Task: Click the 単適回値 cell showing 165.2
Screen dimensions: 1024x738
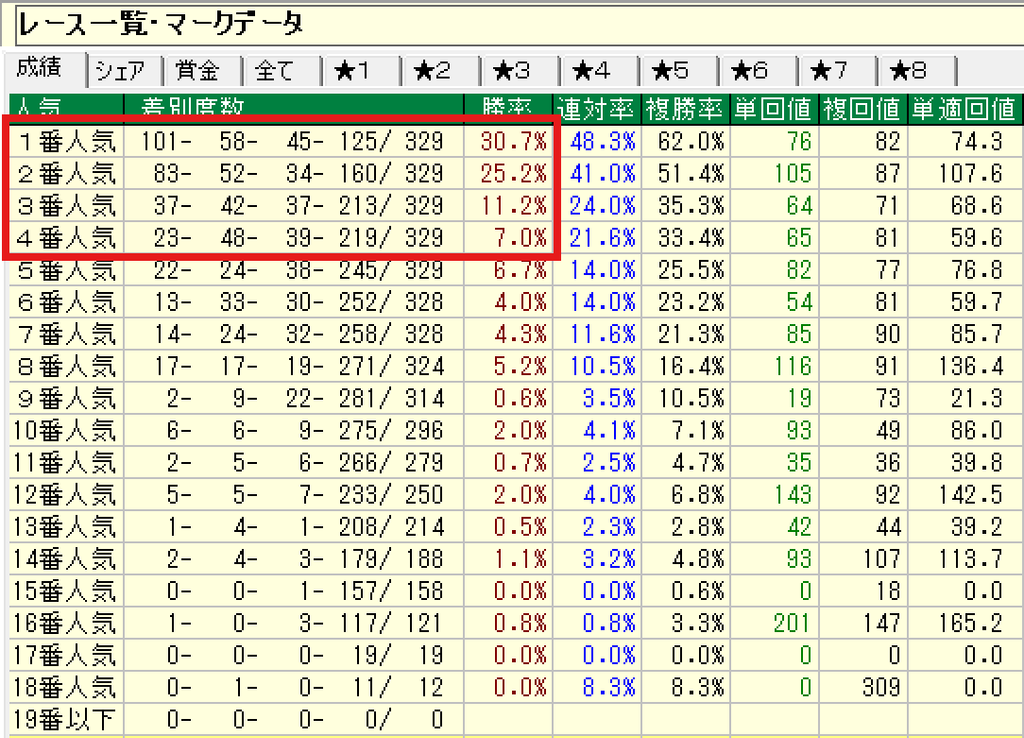Action: coord(965,623)
